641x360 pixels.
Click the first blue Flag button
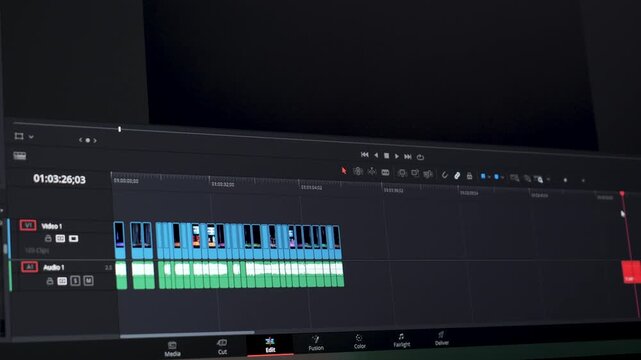click(483, 177)
